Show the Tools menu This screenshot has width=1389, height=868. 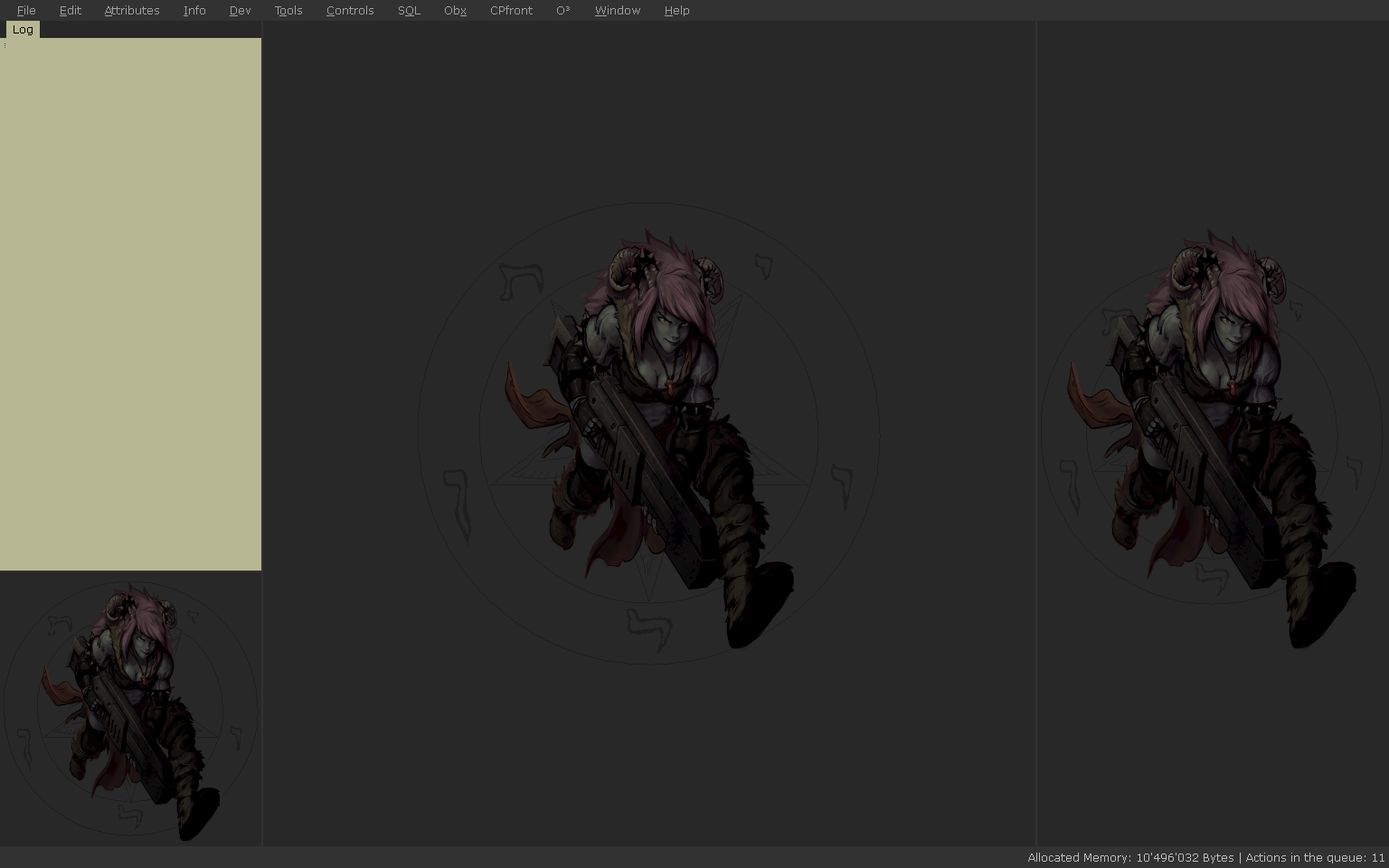288,11
